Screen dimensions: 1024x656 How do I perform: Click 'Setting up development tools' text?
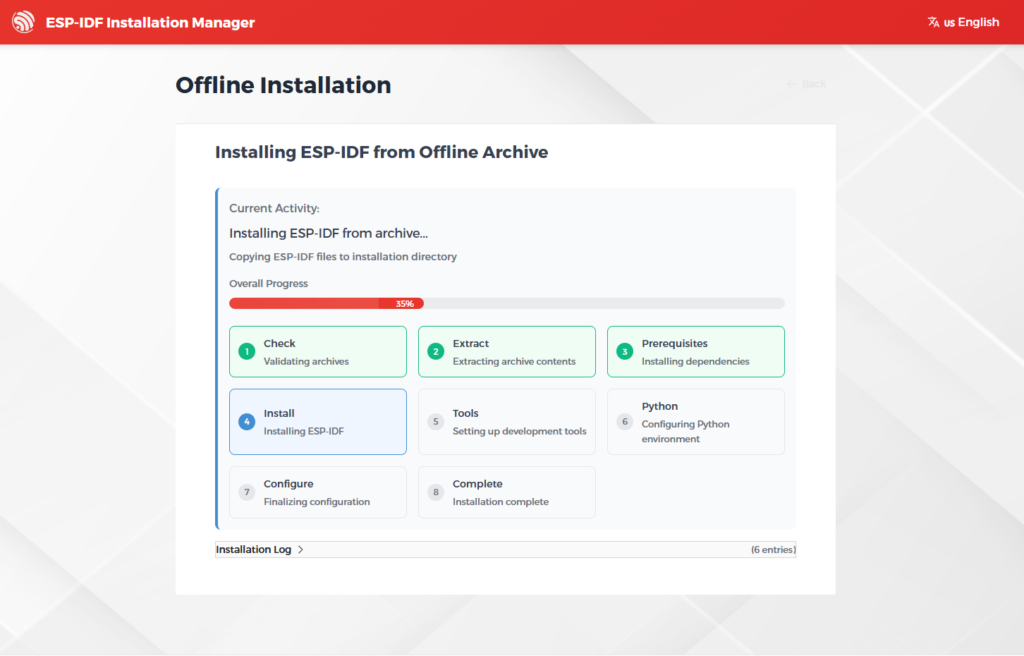519,431
